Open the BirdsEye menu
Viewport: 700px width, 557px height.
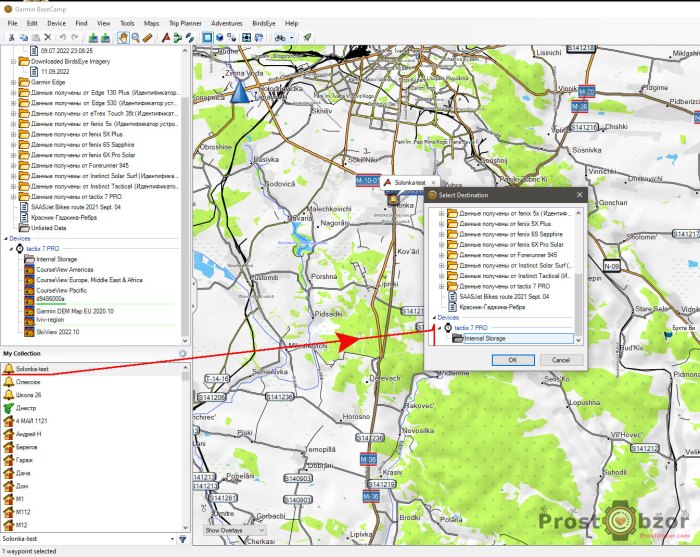(264, 23)
